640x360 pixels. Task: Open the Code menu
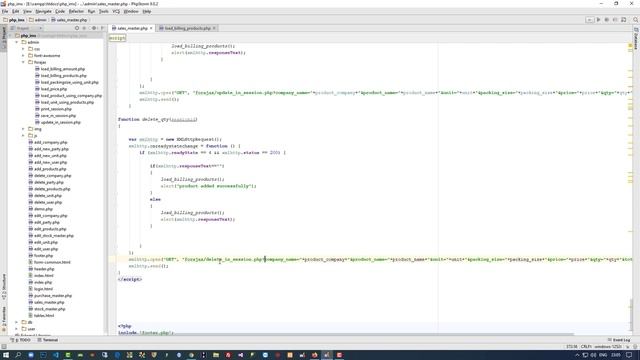pos(60,11)
